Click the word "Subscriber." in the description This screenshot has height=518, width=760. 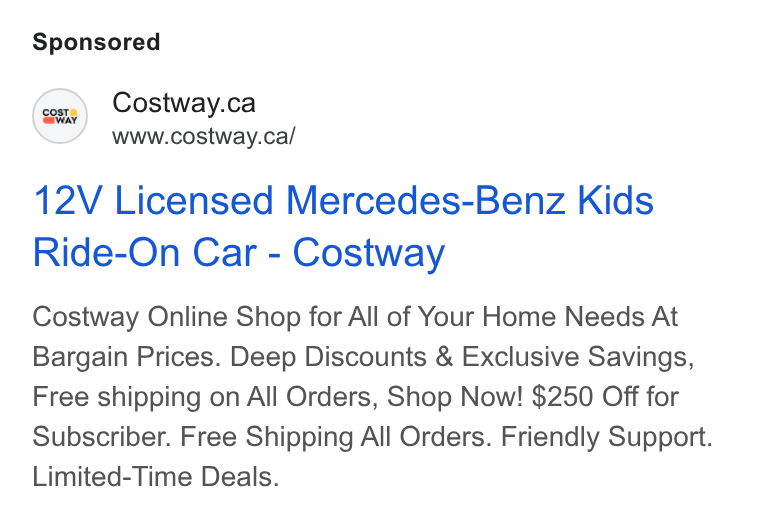tap(102, 437)
